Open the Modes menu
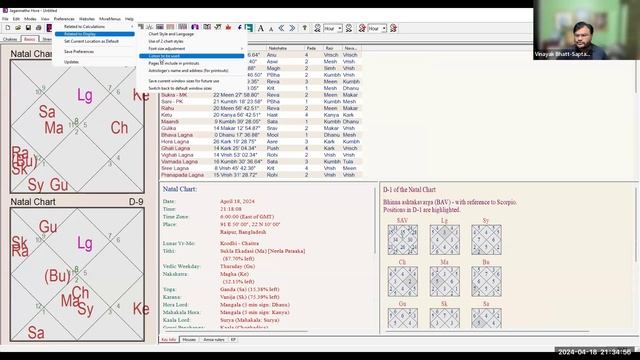The image size is (640, 360). [x=30, y=19]
